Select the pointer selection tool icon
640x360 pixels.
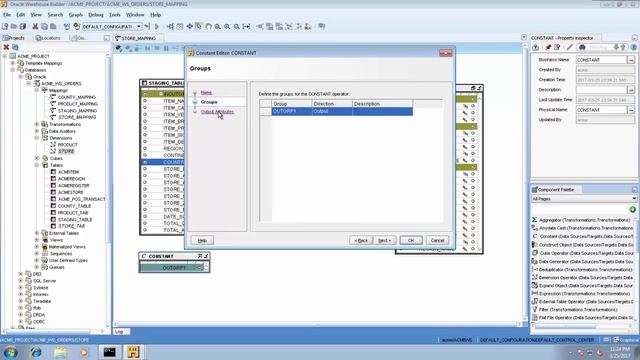coord(199,27)
